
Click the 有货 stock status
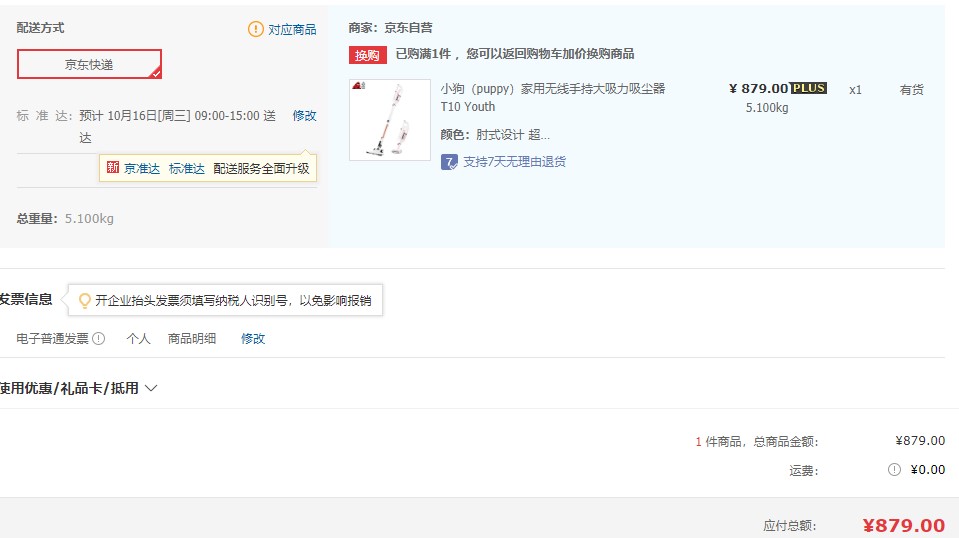pos(911,89)
